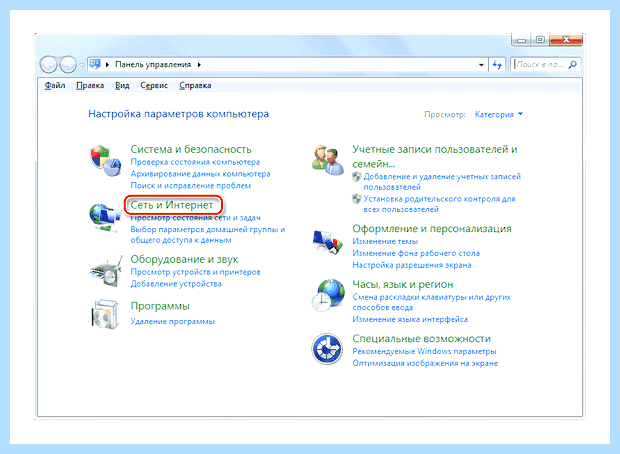620x454 pixels.
Task: Click the shield icon for adding user accounts
Action: pos(357,176)
